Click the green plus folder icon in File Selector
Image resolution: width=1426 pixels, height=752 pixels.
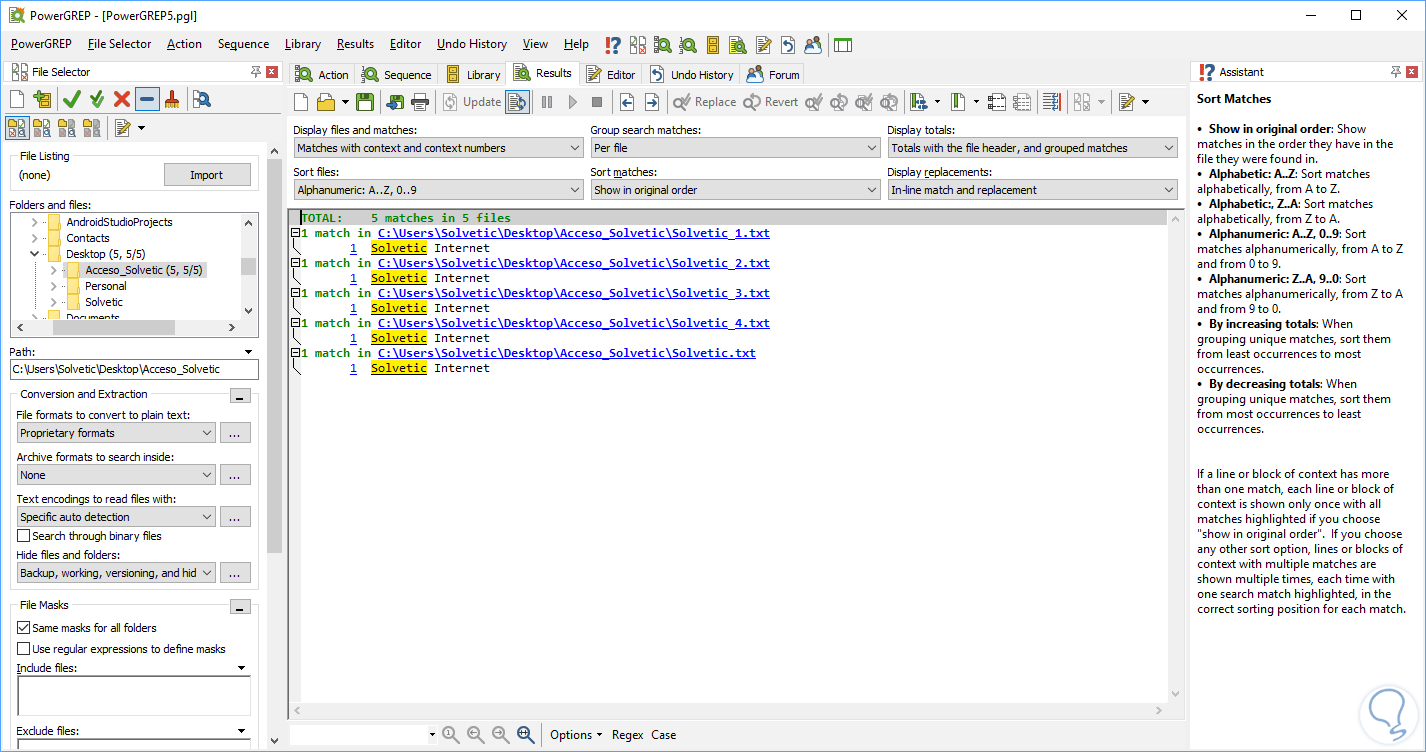(x=42, y=99)
